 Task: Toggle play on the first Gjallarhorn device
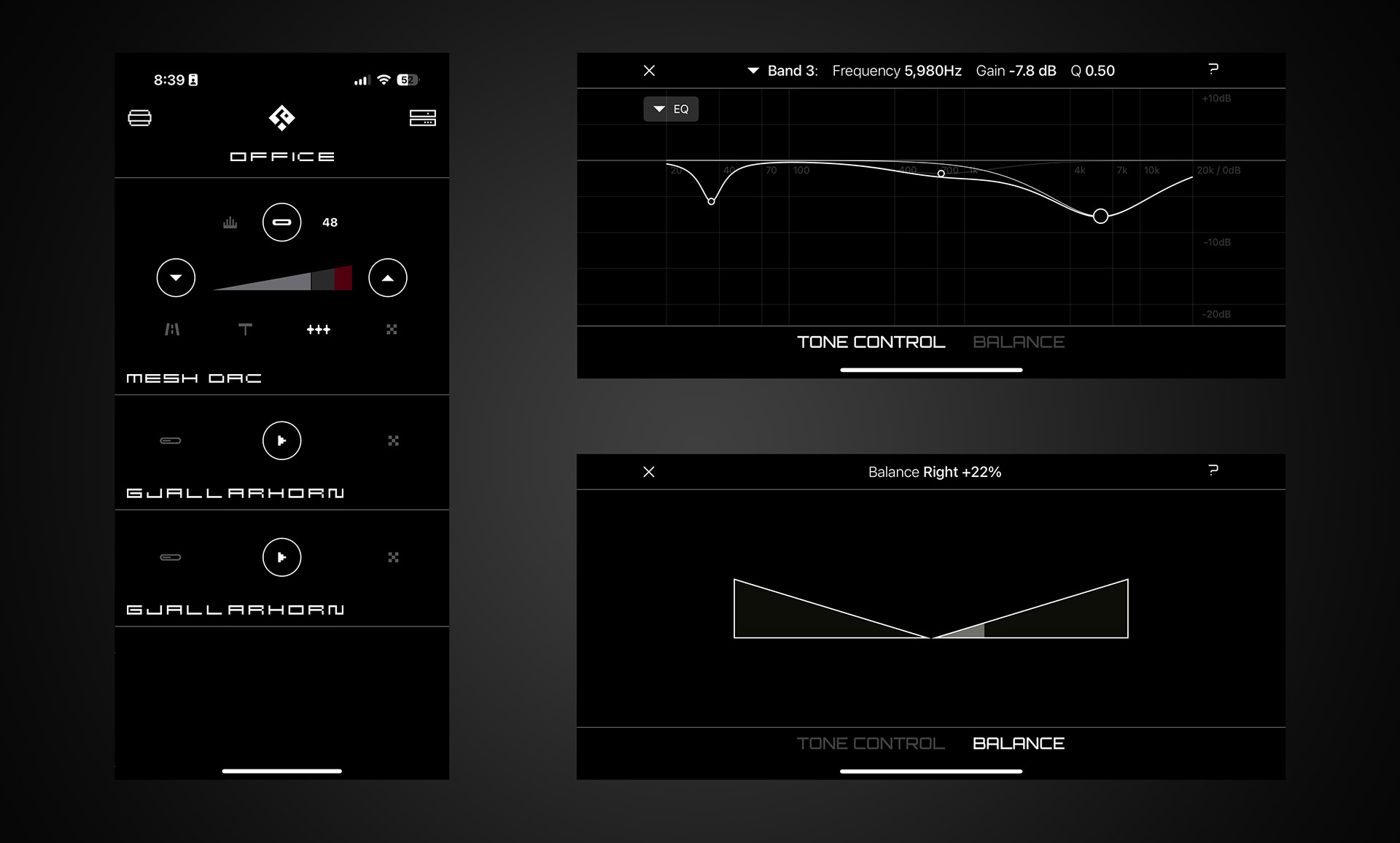click(281, 440)
